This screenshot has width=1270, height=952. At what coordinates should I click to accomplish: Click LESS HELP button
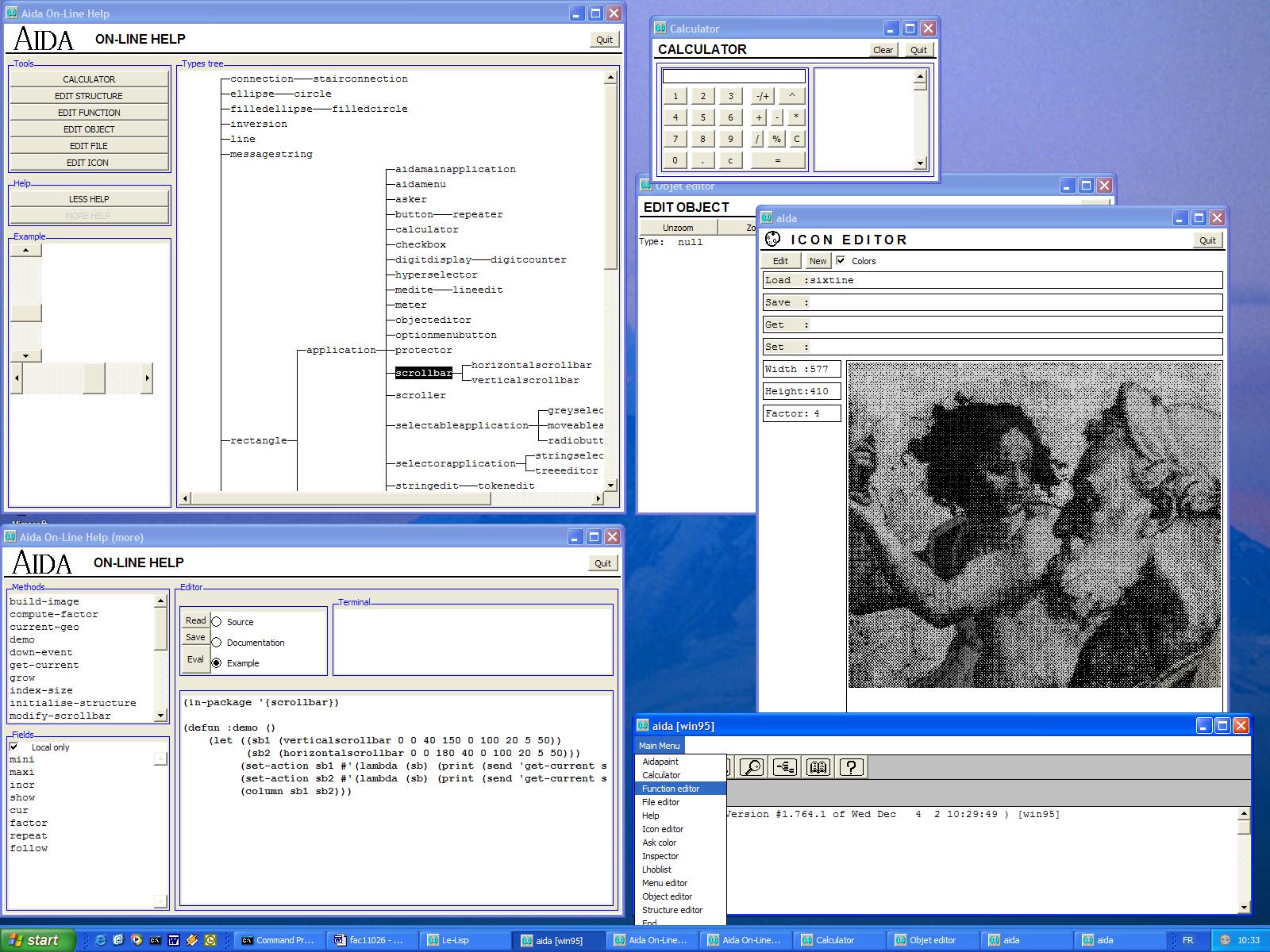(x=89, y=199)
